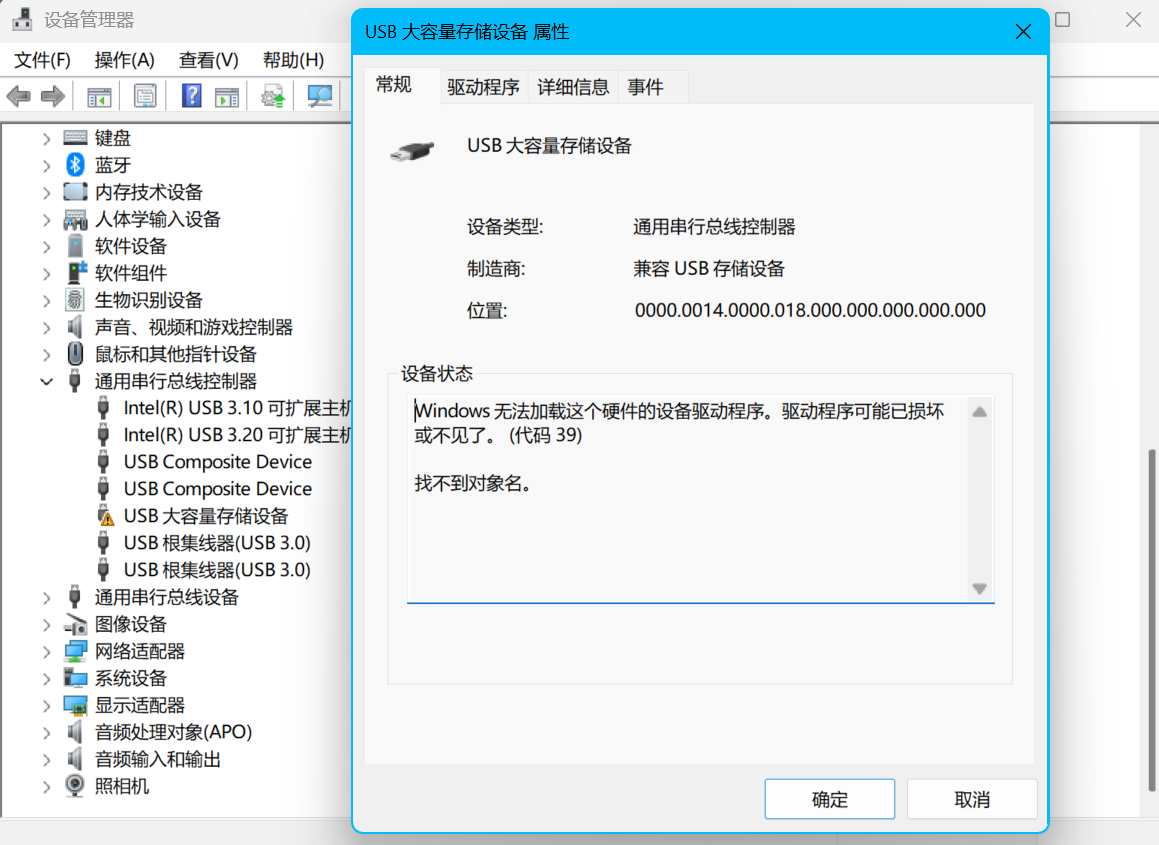
Task: Click the warning icon on USB 大容量存储设备
Action: click(x=105, y=516)
